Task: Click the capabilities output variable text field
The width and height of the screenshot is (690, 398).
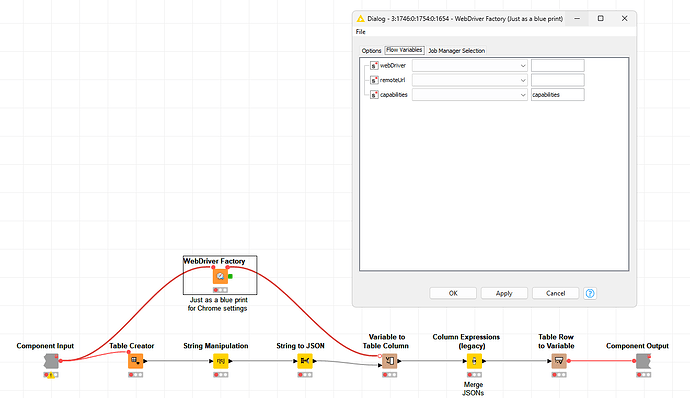Action: [x=558, y=95]
